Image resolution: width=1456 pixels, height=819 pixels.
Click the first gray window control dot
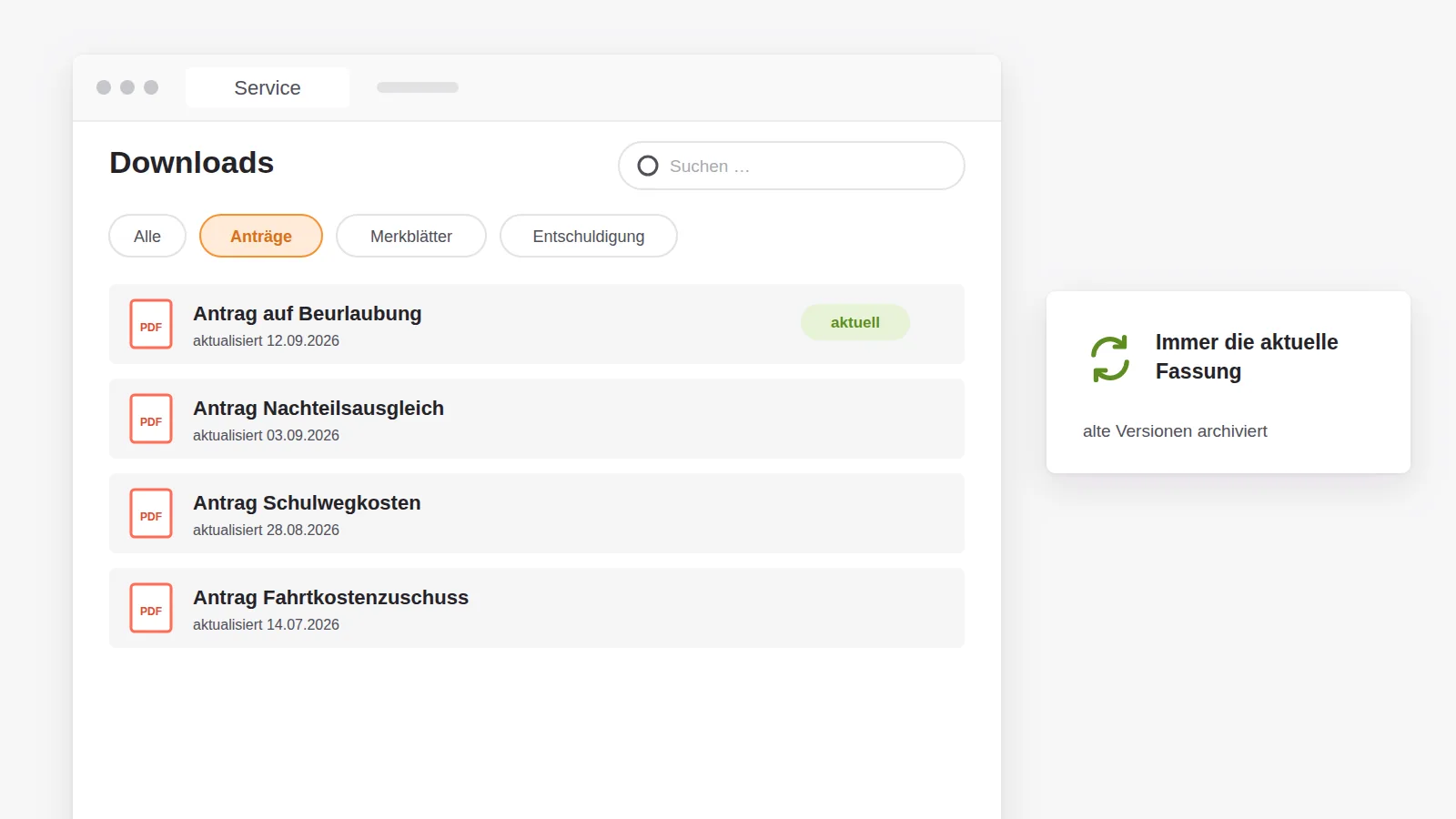104,87
